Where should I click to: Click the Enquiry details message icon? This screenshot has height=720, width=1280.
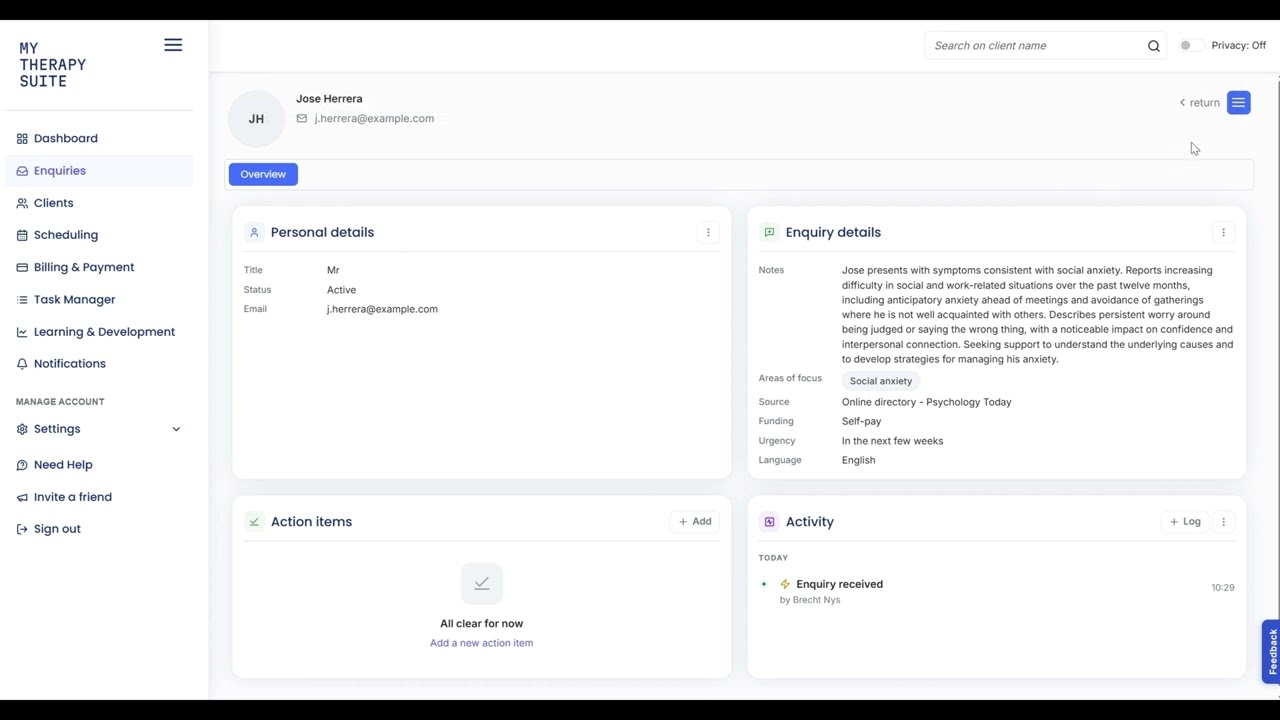[x=769, y=232]
